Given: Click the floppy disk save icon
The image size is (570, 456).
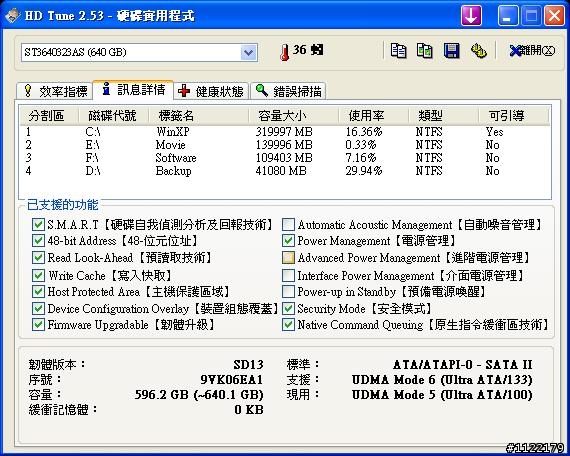Looking at the screenshot, I should (x=451, y=51).
